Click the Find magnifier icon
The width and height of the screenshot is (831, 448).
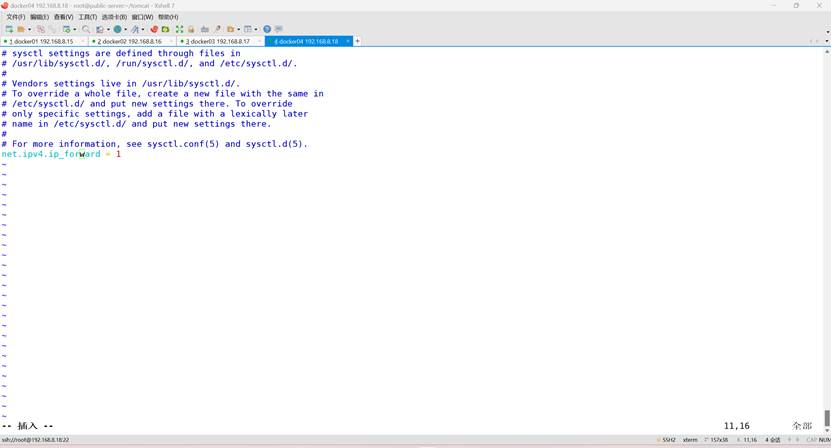(86, 29)
